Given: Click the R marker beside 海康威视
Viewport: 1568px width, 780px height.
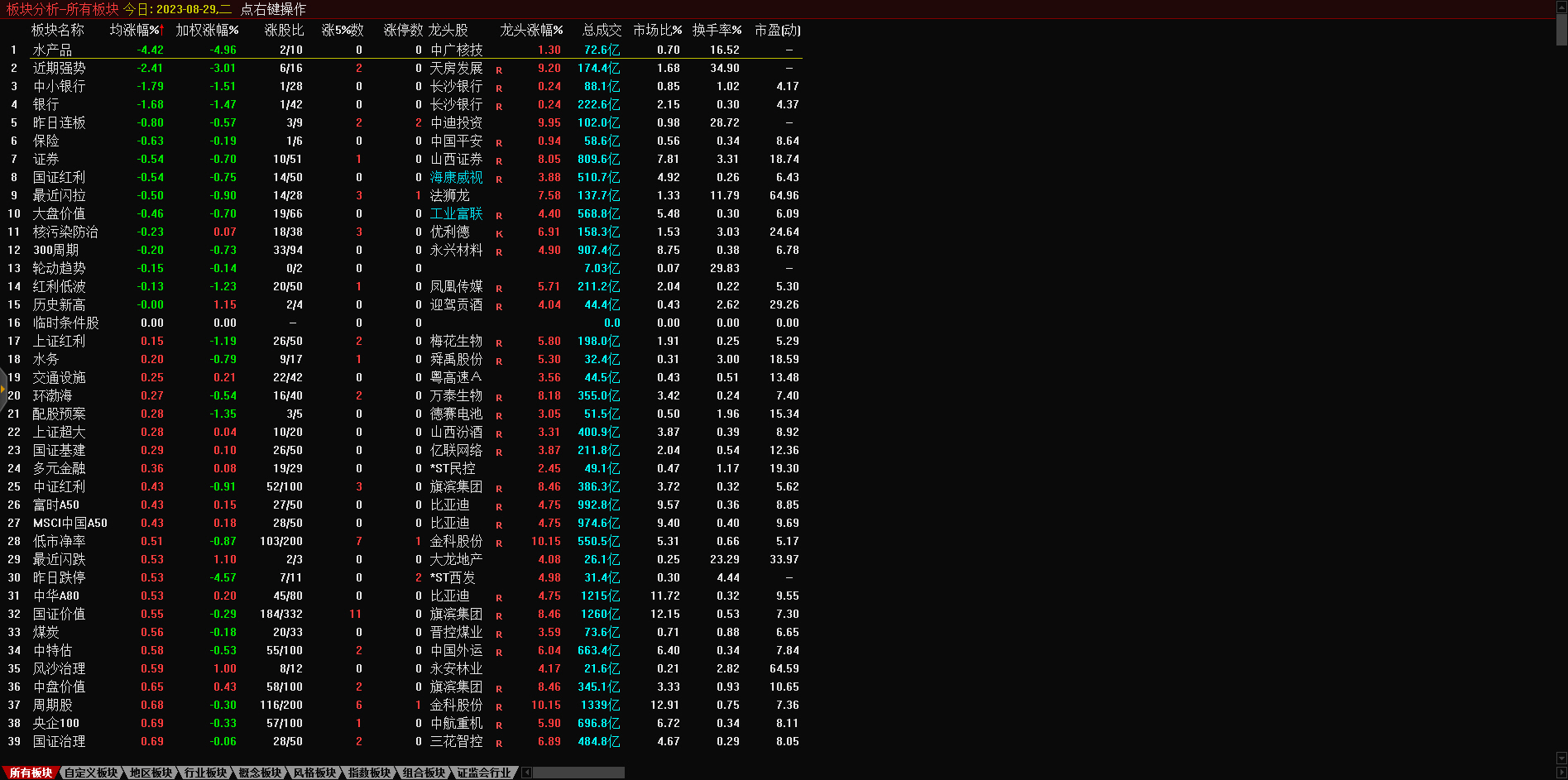Looking at the screenshot, I should coord(499,179).
